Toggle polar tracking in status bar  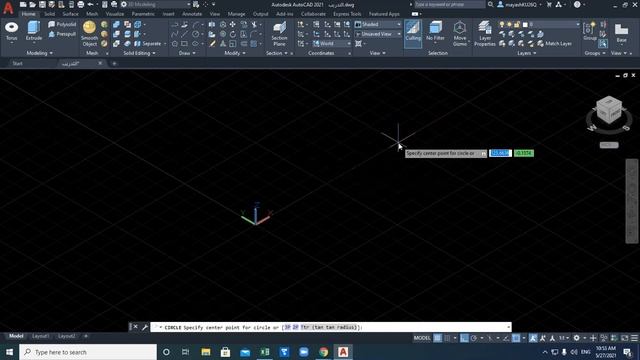[x=474, y=338]
